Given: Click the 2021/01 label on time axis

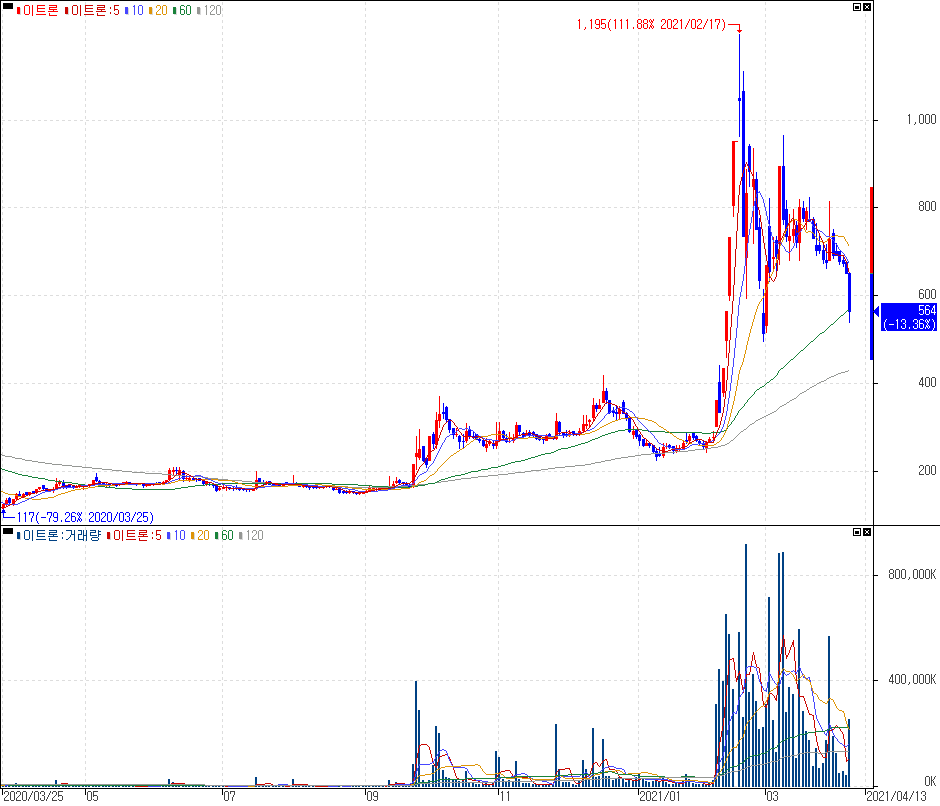Looking at the screenshot, I should (x=659, y=796).
